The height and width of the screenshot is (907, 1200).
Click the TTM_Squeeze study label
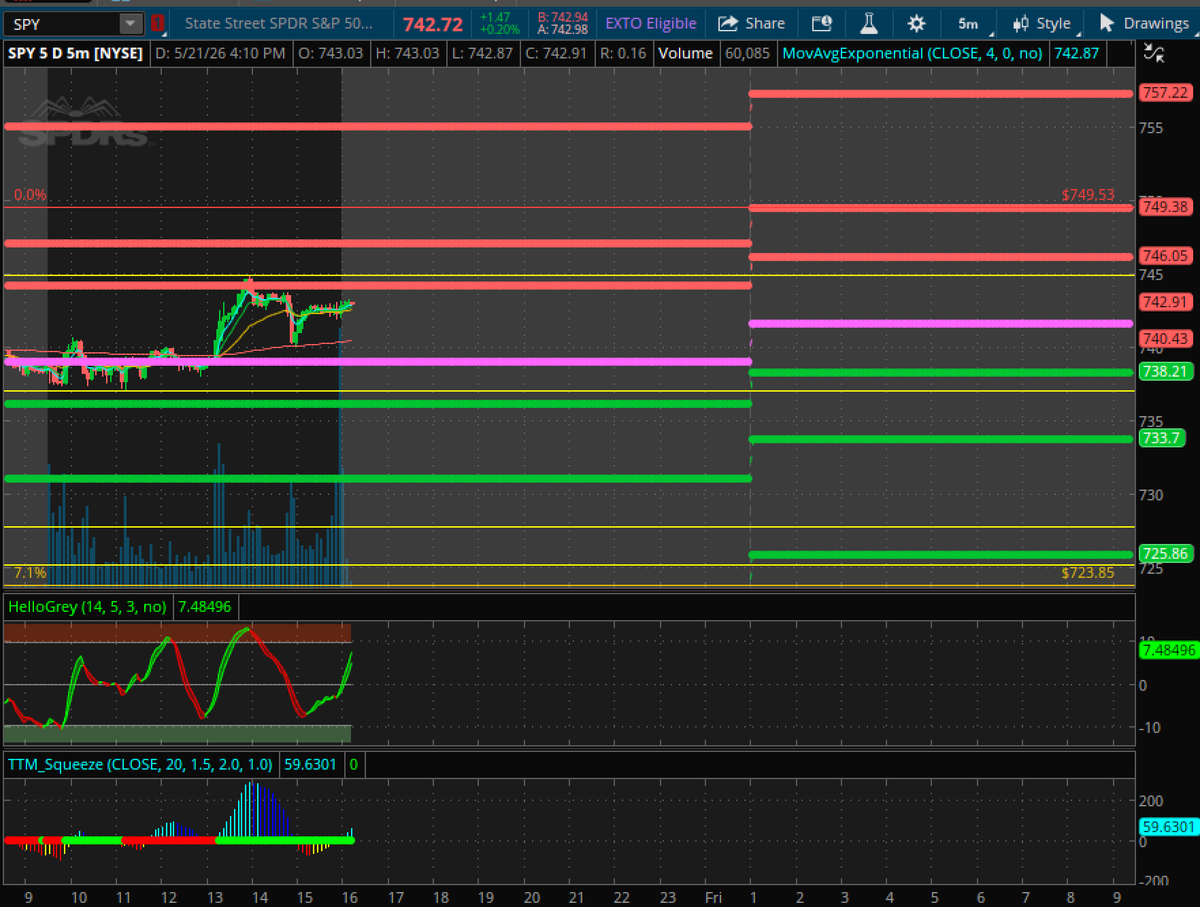pyautogui.click(x=140, y=764)
